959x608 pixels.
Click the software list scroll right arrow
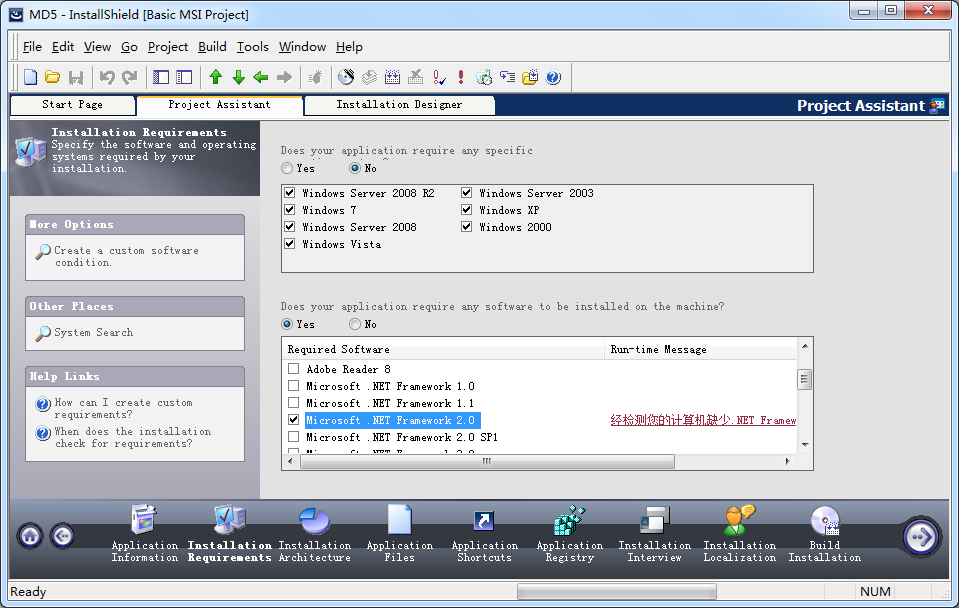pyautogui.click(x=787, y=461)
